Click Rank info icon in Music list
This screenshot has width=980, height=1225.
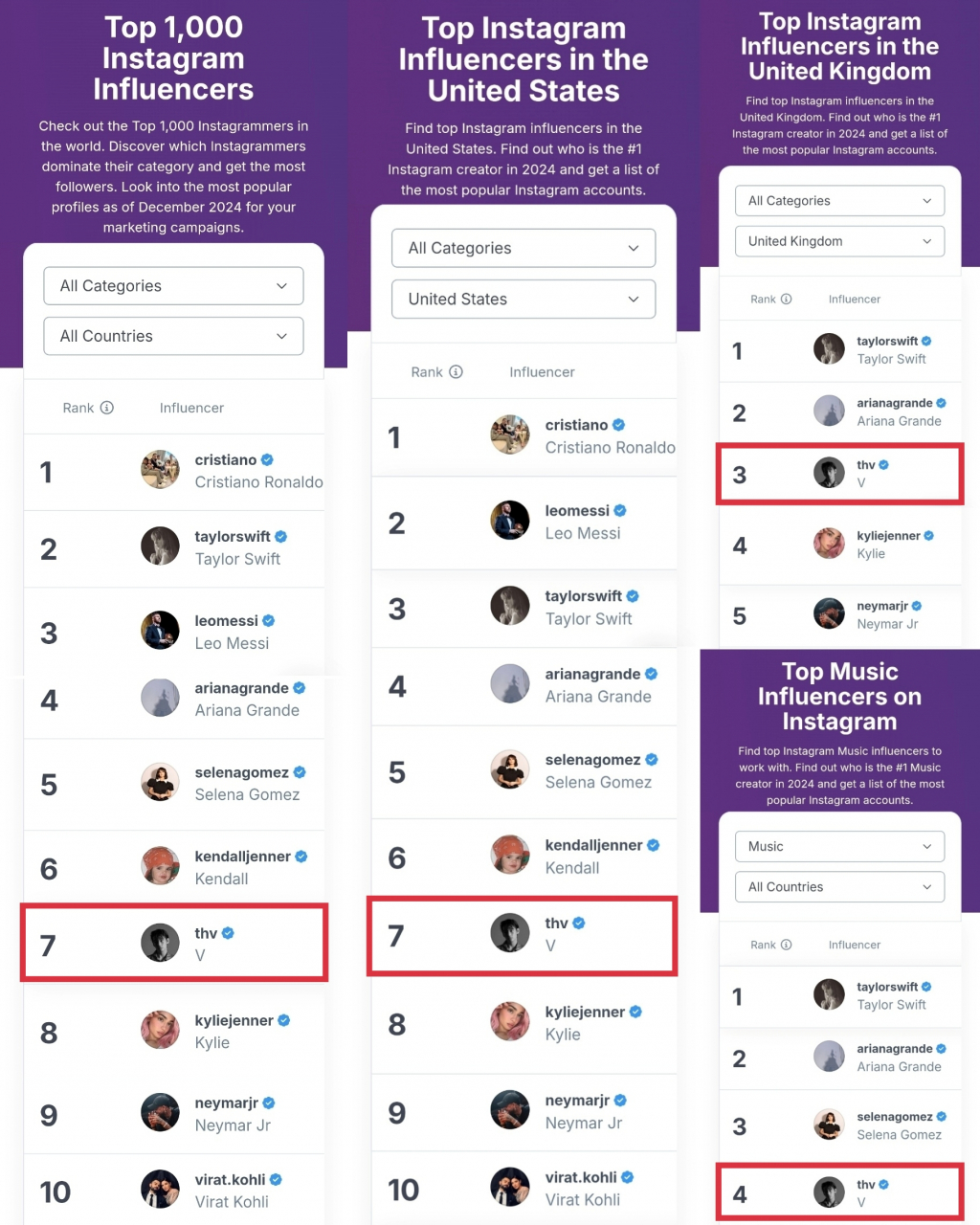786,945
